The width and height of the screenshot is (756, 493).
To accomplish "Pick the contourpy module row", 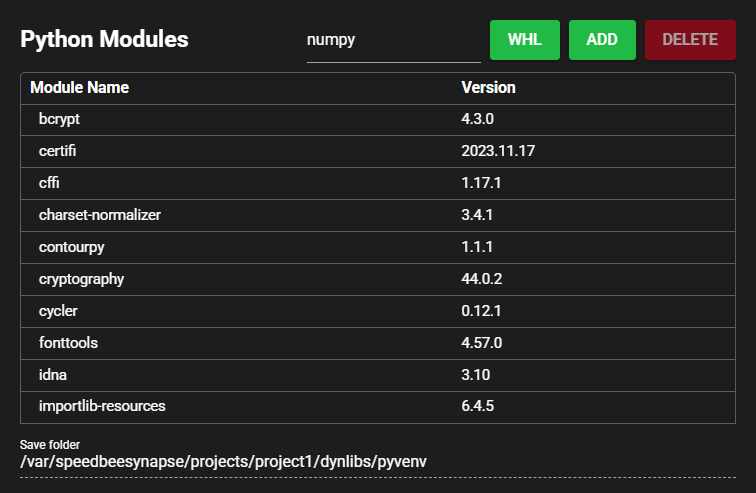I will tap(71, 247).
